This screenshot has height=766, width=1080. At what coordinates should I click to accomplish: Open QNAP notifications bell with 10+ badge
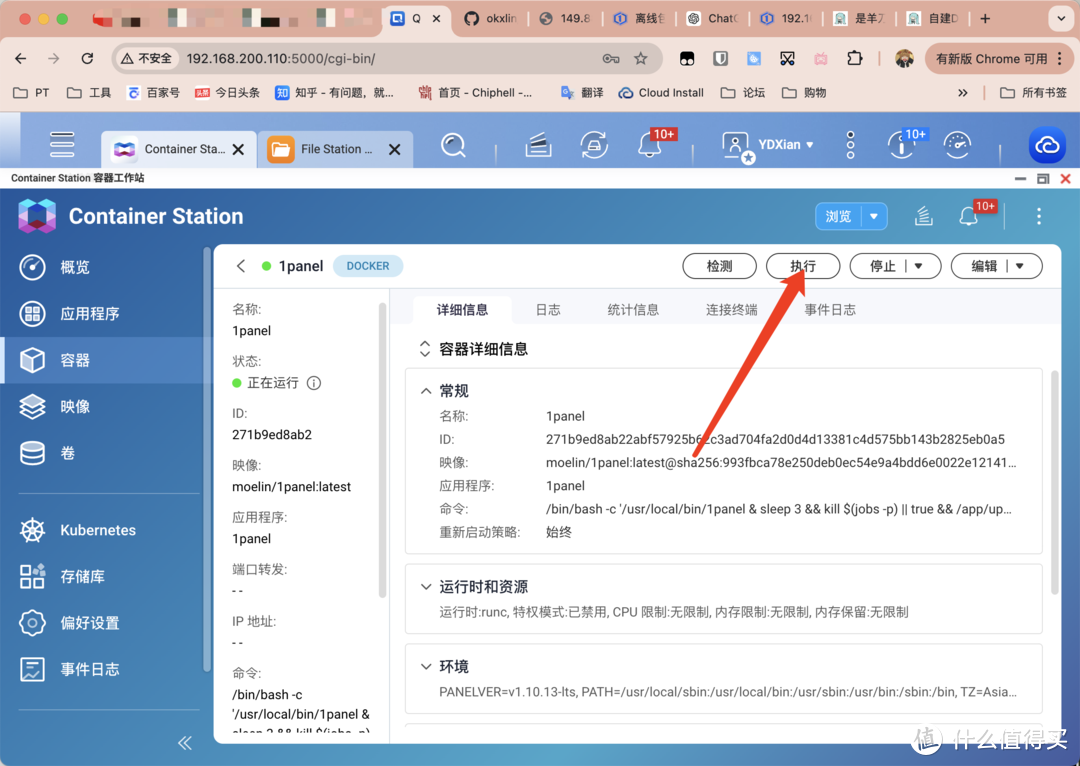tap(650, 146)
